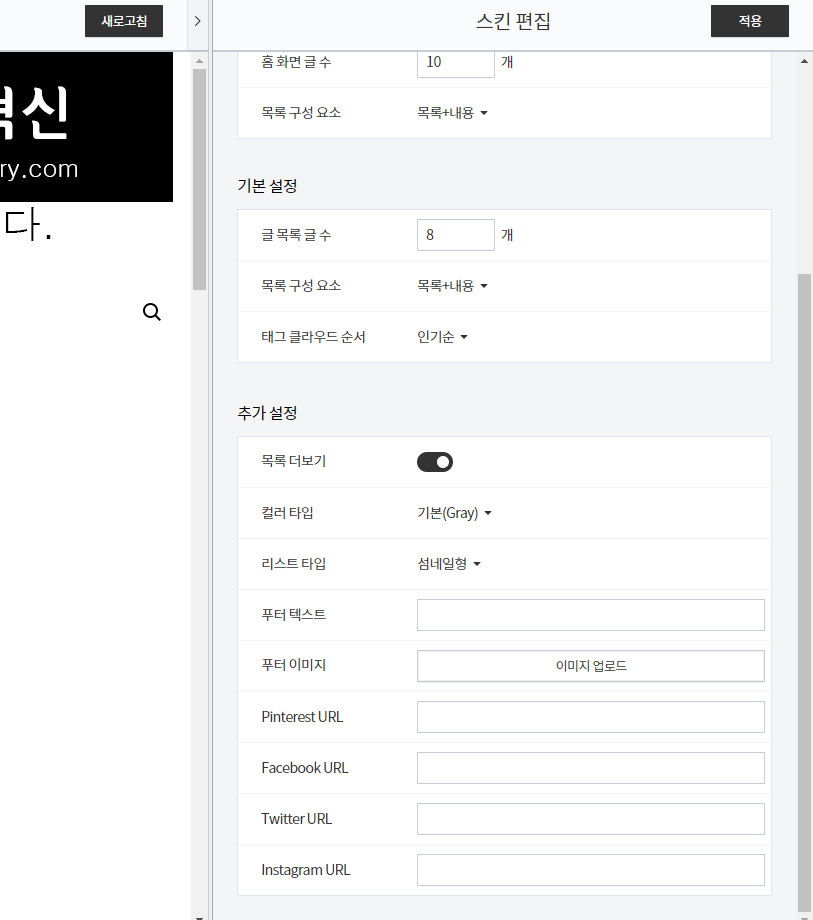Click the 기본 설정 section heading
The width and height of the screenshot is (813, 920).
267,186
